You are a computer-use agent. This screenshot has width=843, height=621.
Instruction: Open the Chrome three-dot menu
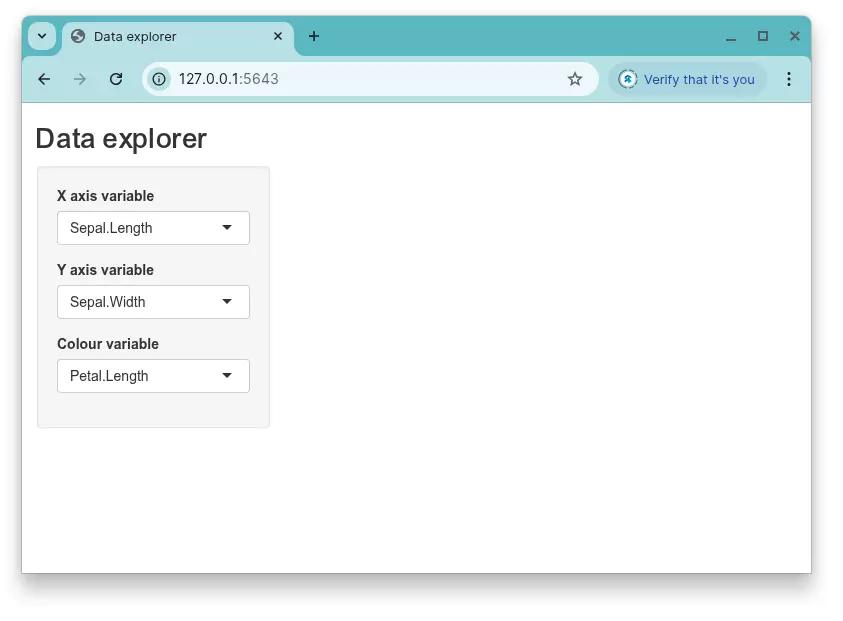[788, 79]
